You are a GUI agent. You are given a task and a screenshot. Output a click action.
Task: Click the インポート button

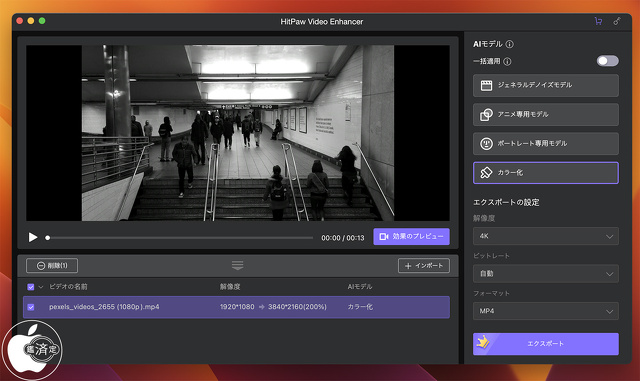click(x=424, y=265)
